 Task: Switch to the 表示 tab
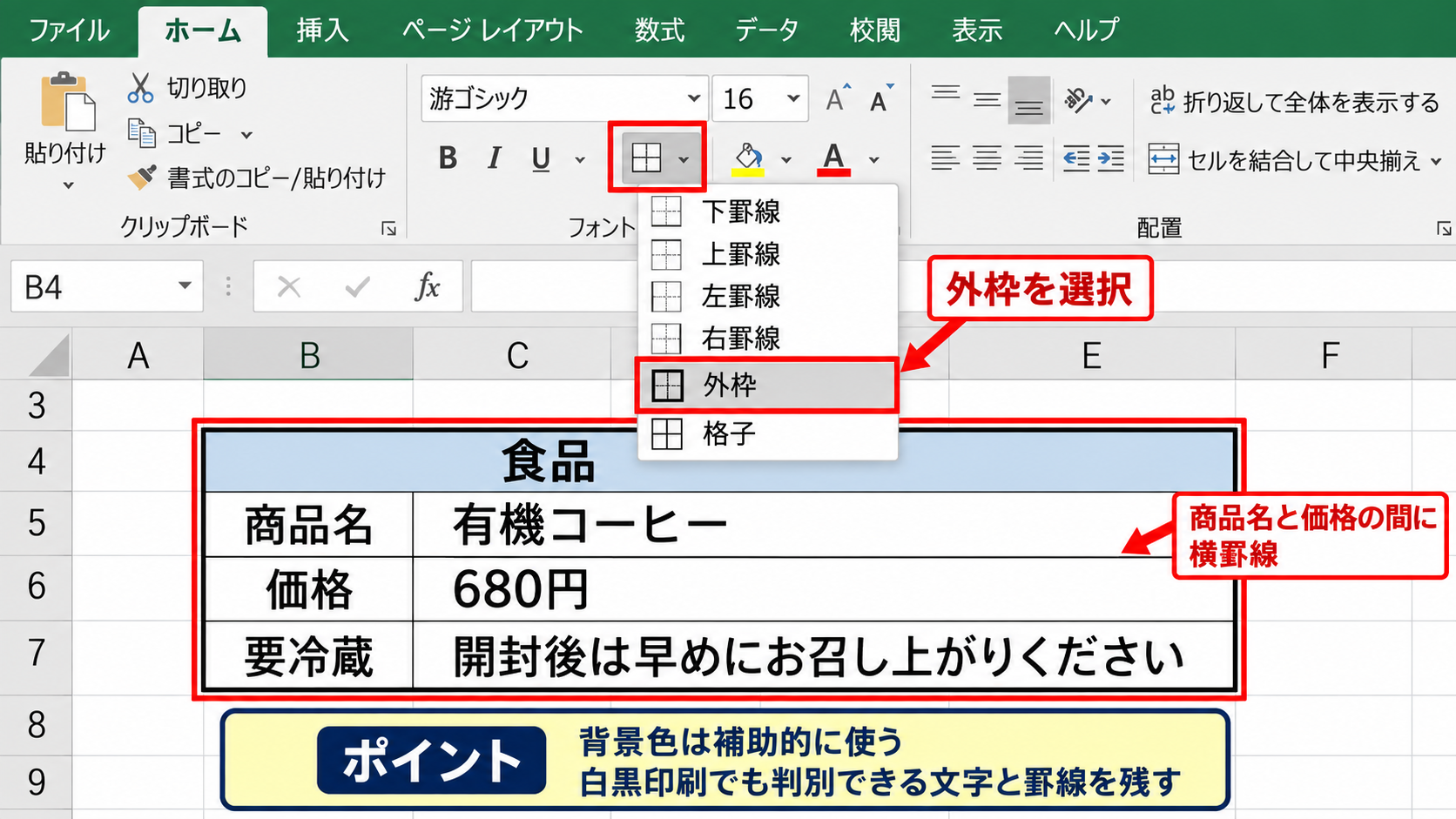[977, 30]
